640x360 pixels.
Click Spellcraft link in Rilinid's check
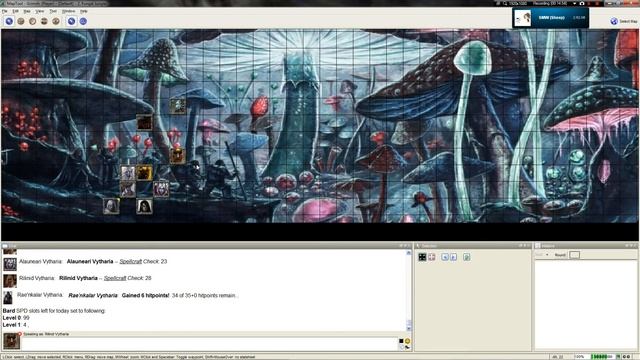click(x=115, y=278)
